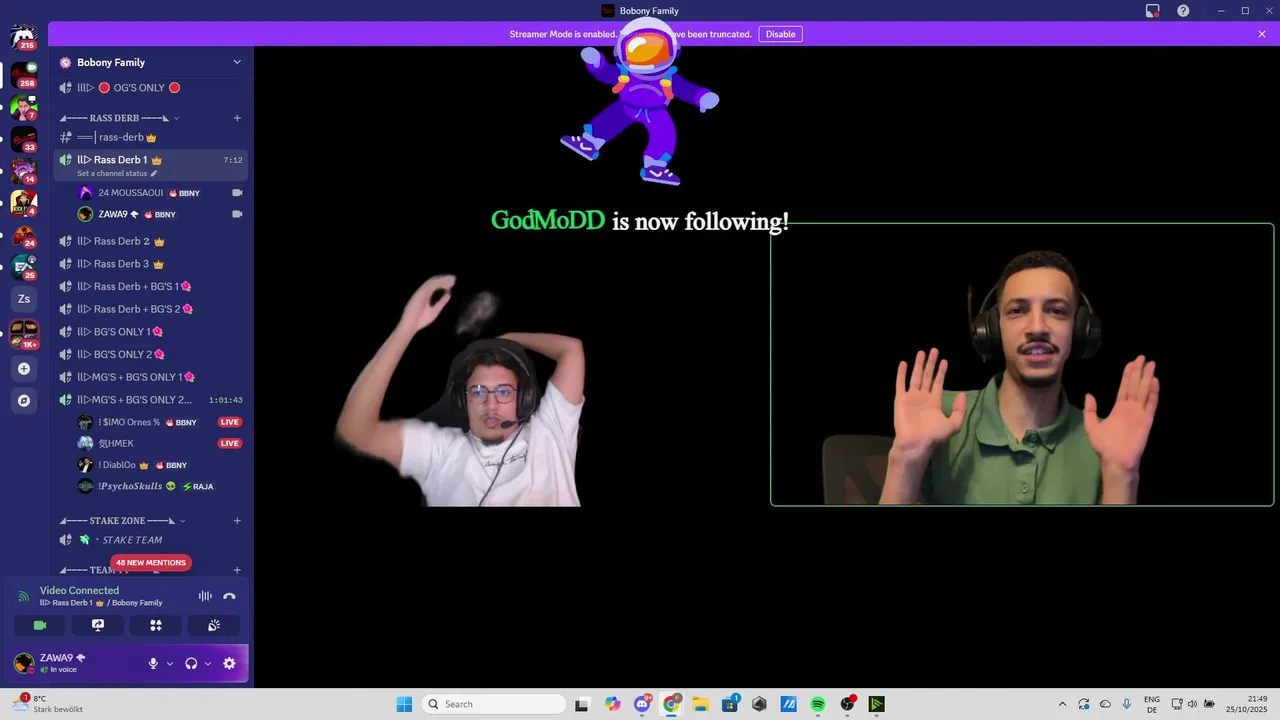Image resolution: width=1280 pixels, height=720 pixels.
Task: Click the taskbar Search box
Action: [x=494, y=704]
